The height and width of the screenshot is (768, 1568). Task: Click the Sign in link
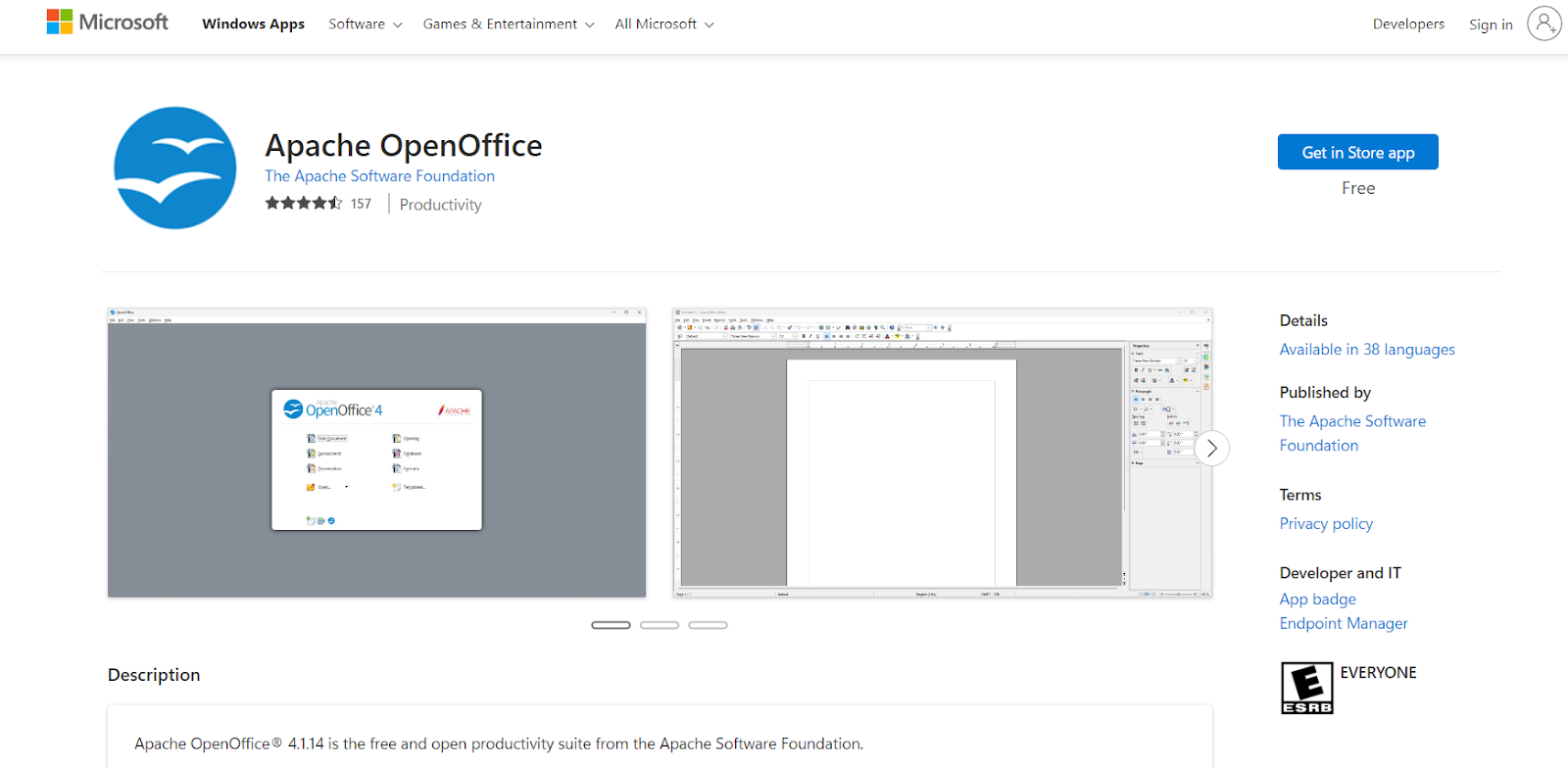pos(1491,24)
